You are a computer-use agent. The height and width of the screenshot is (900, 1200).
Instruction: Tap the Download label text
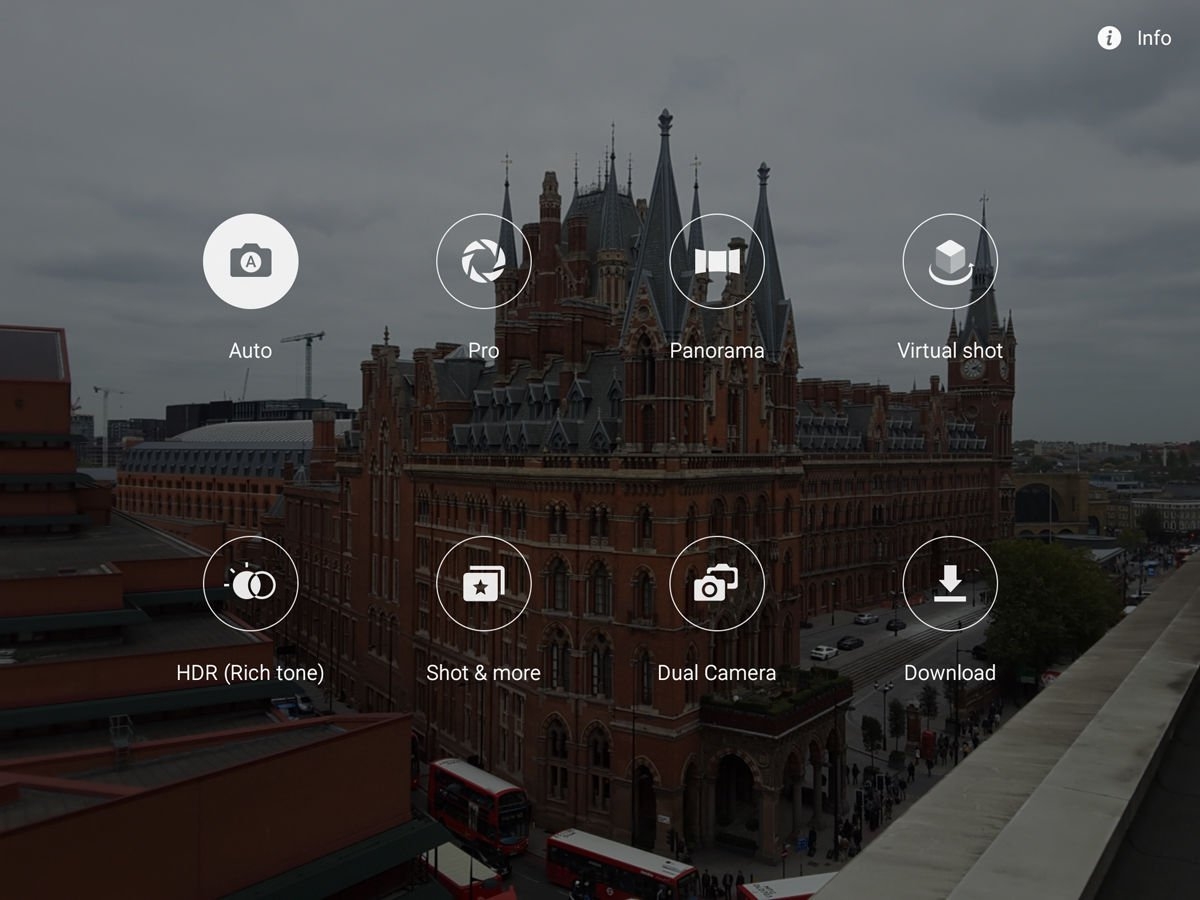[x=950, y=673]
